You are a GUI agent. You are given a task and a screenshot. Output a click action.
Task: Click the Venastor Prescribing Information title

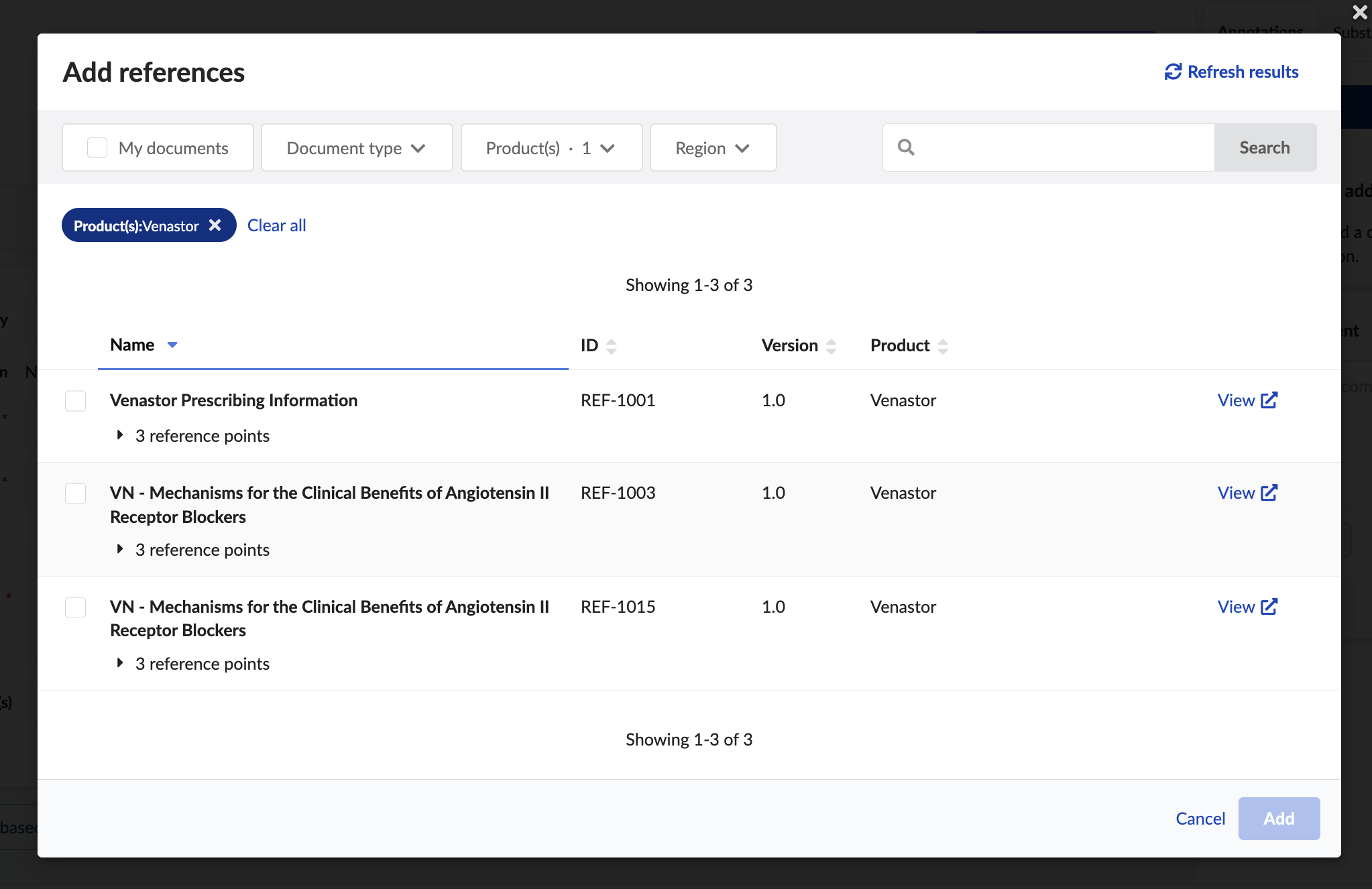click(x=233, y=400)
